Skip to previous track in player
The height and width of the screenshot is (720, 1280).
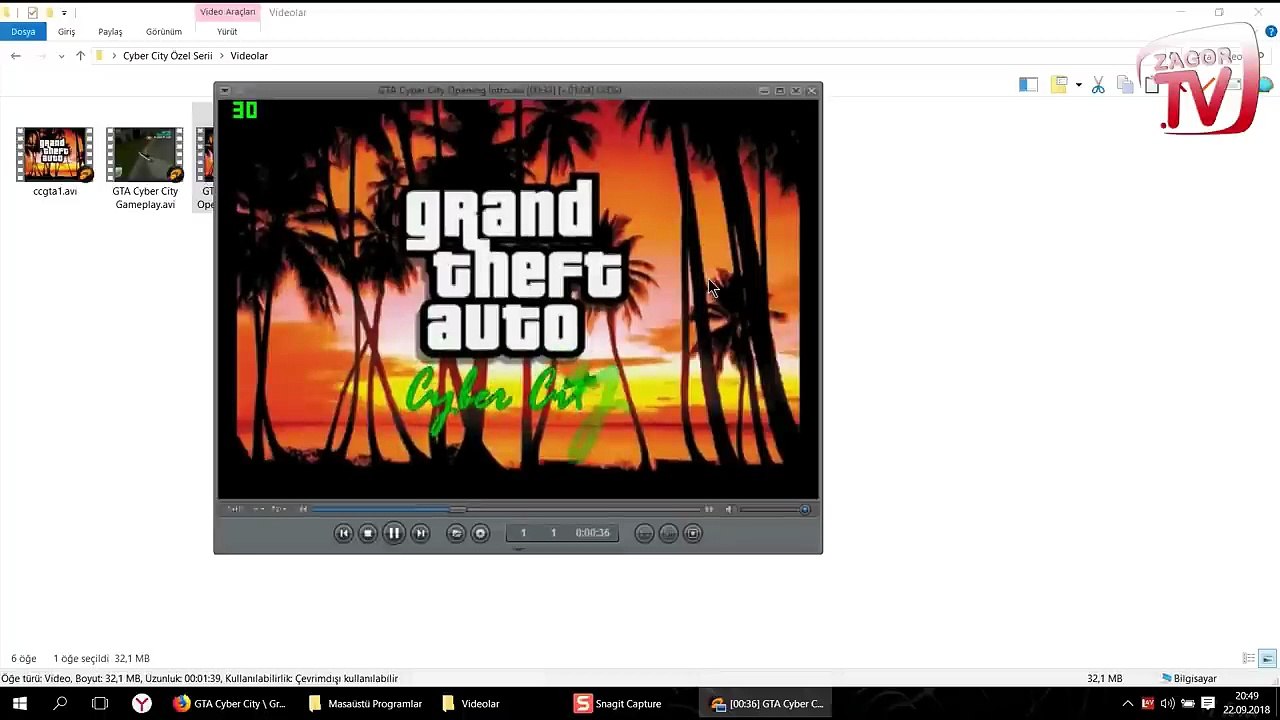[x=343, y=533]
